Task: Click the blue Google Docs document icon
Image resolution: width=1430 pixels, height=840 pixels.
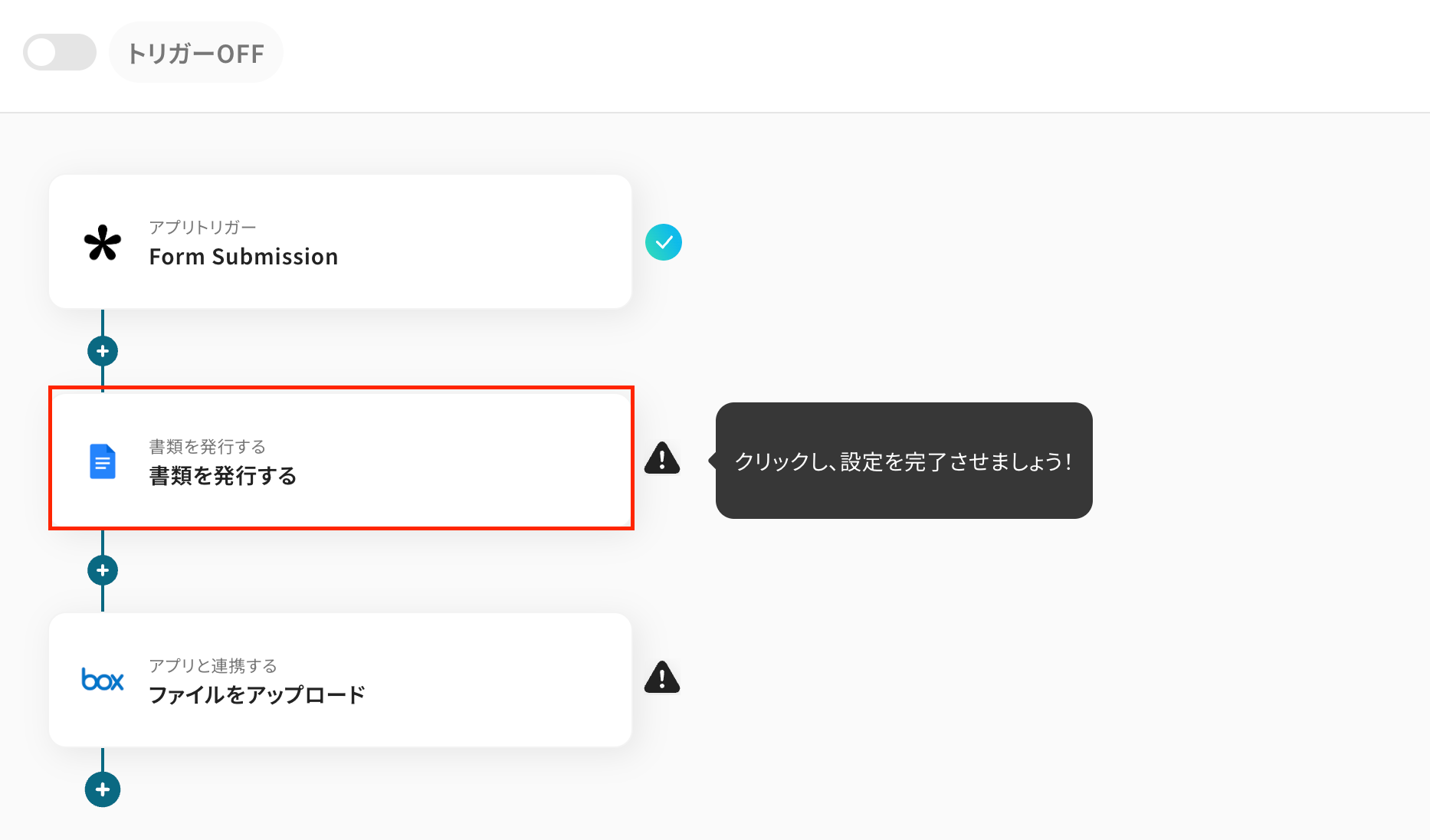Action: [103, 461]
